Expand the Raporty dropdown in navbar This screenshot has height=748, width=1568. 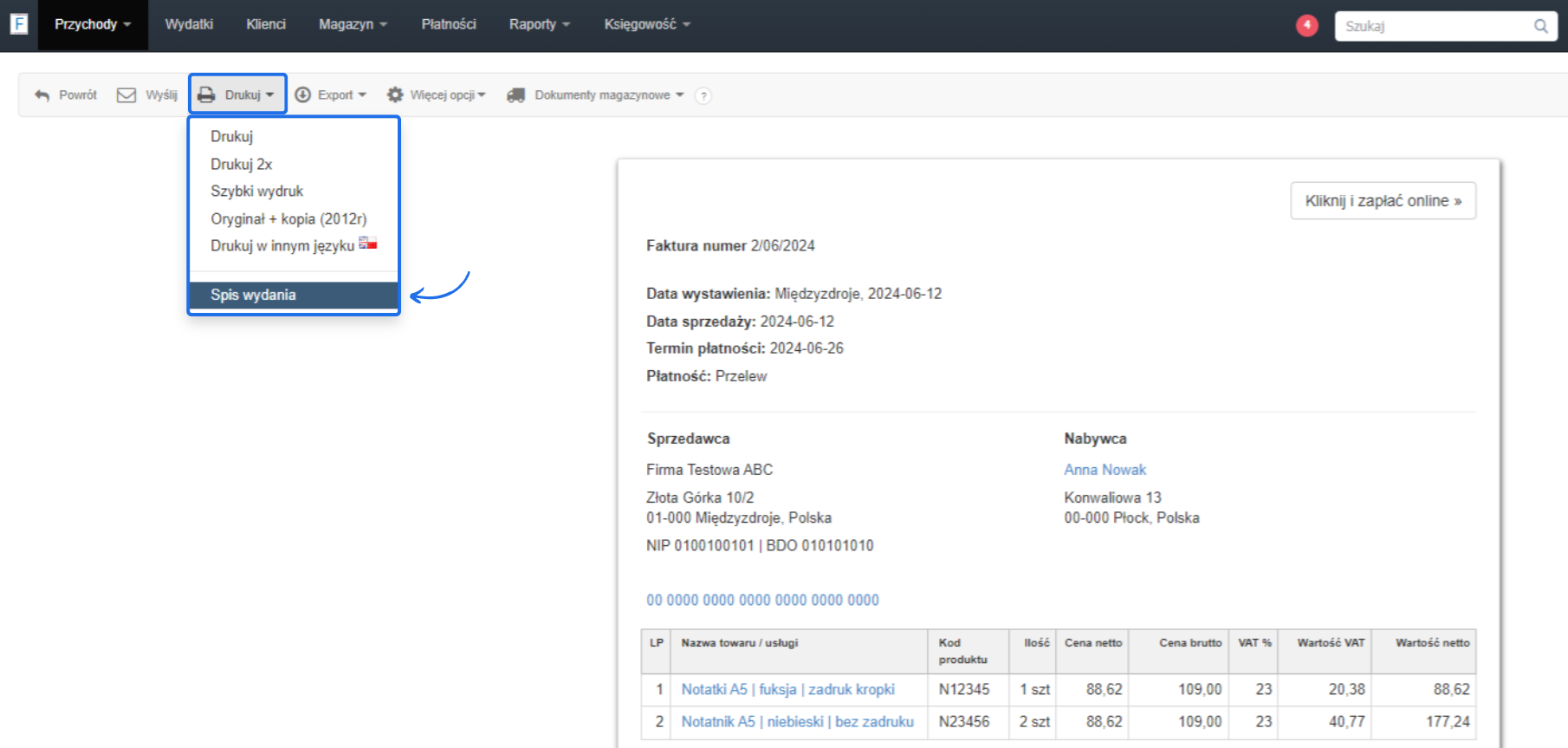pos(539,24)
